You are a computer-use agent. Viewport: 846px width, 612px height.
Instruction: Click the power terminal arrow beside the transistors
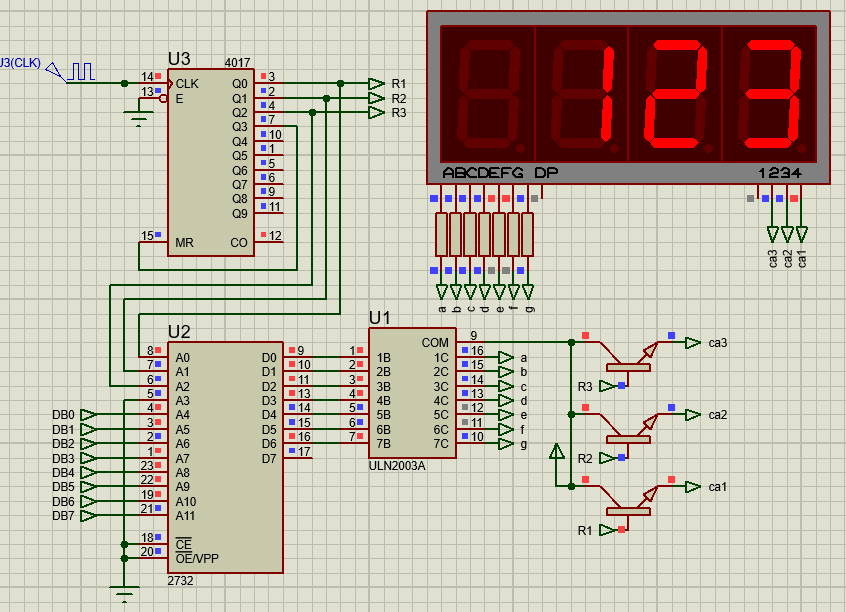point(557,453)
